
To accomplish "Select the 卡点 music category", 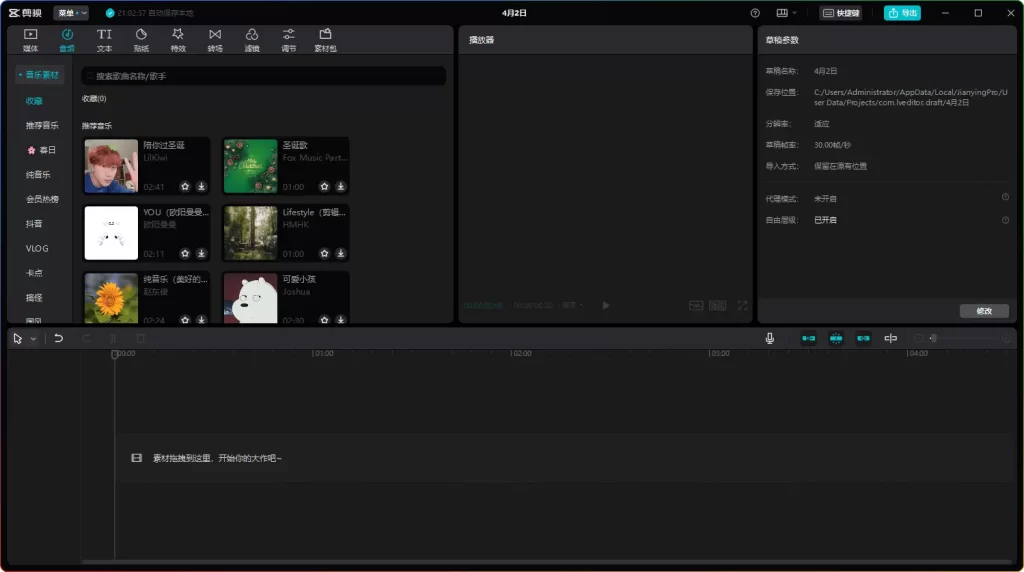I will click(34, 273).
